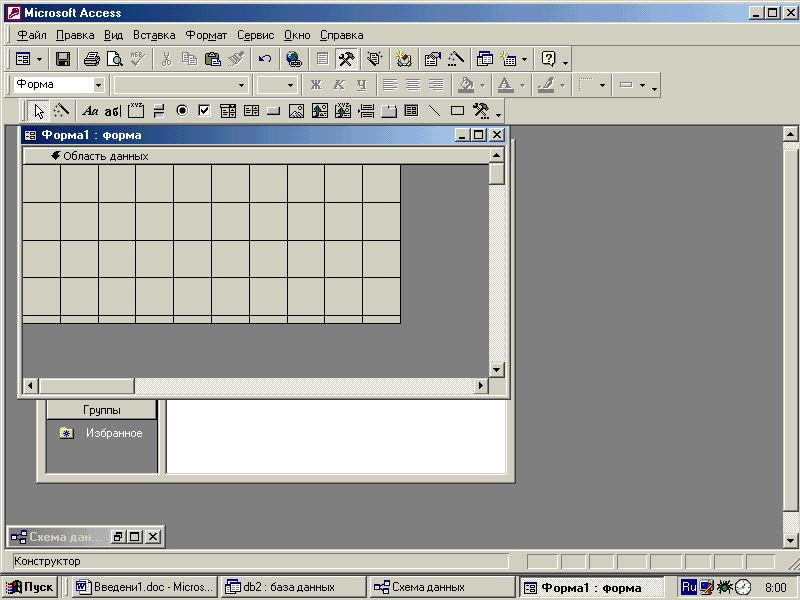Viewport: 800px width, 600px height.
Task: Open the Сервис menu
Action: coord(256,35)
